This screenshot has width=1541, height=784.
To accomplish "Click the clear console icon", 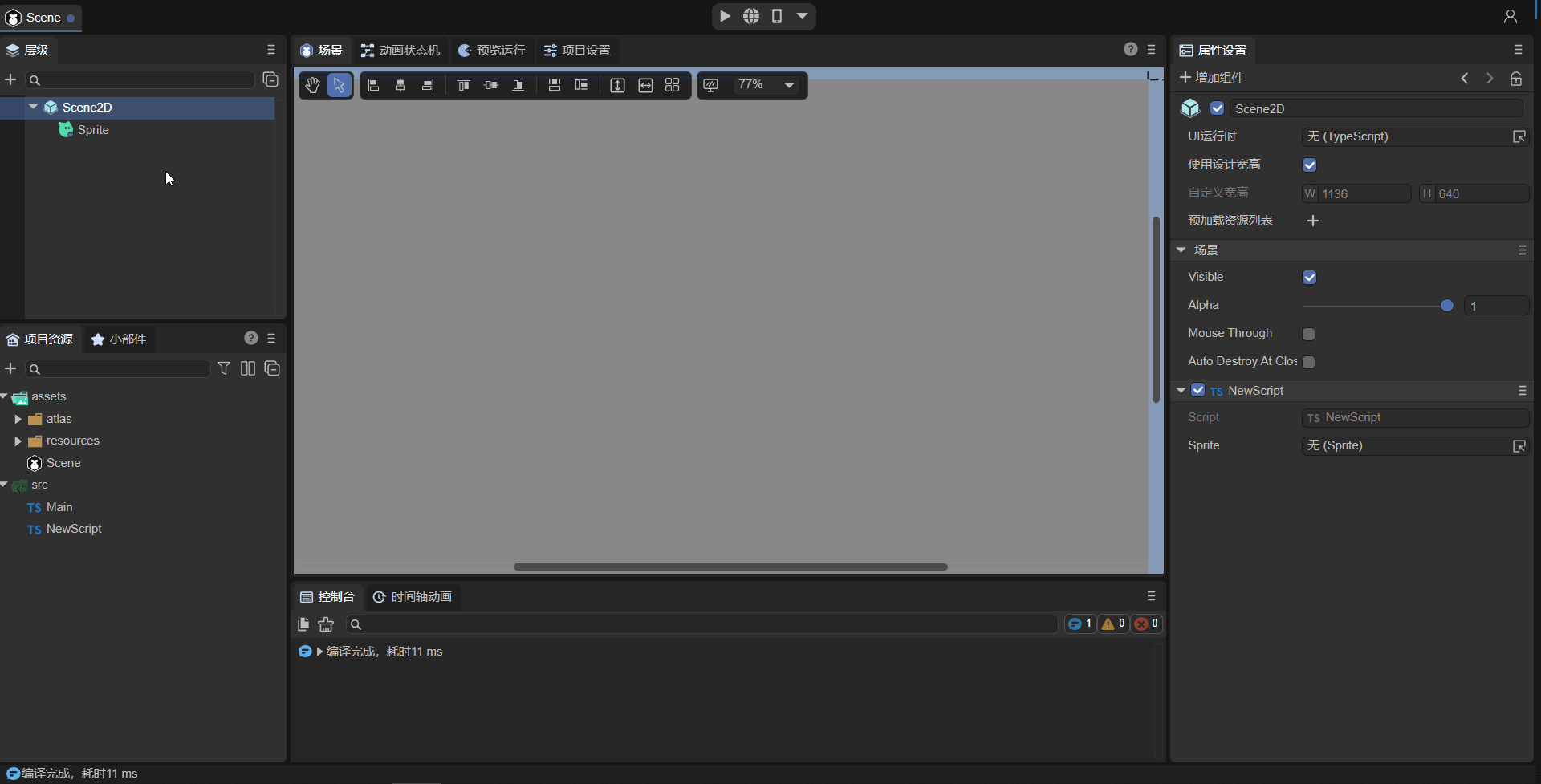I will 326,624.
